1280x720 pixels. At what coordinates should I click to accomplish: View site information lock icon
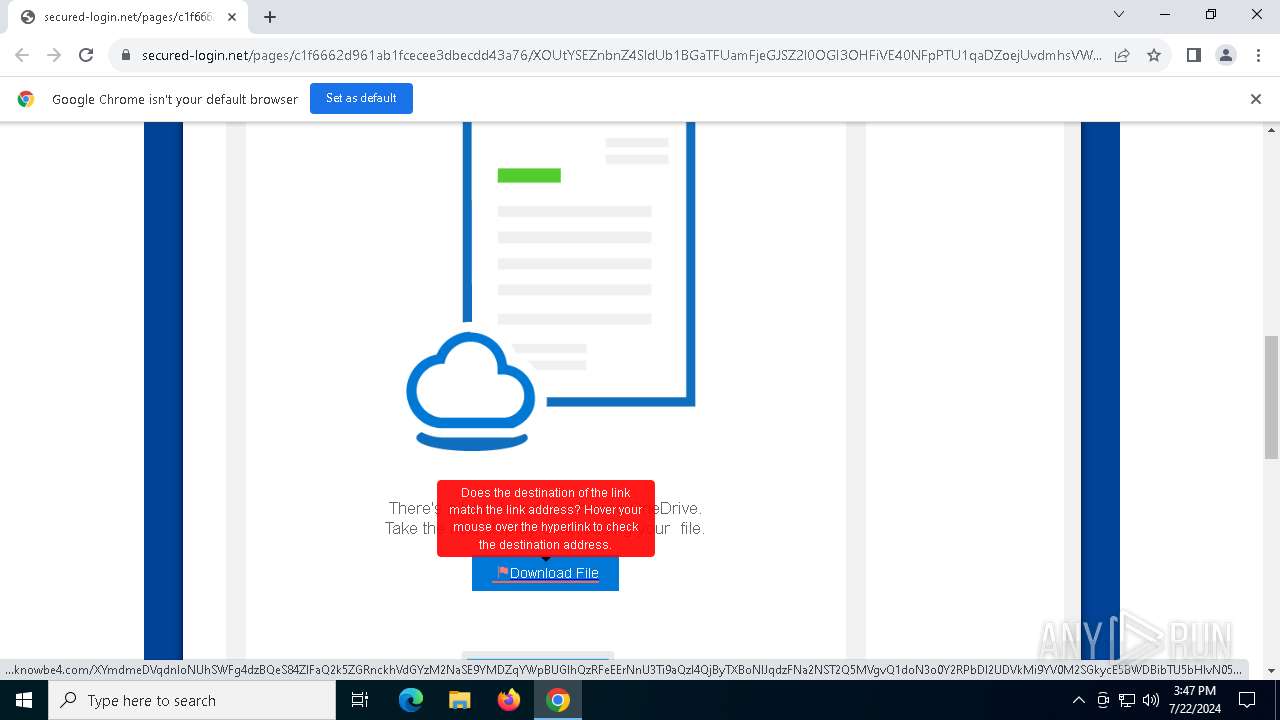tap(126, 55)
